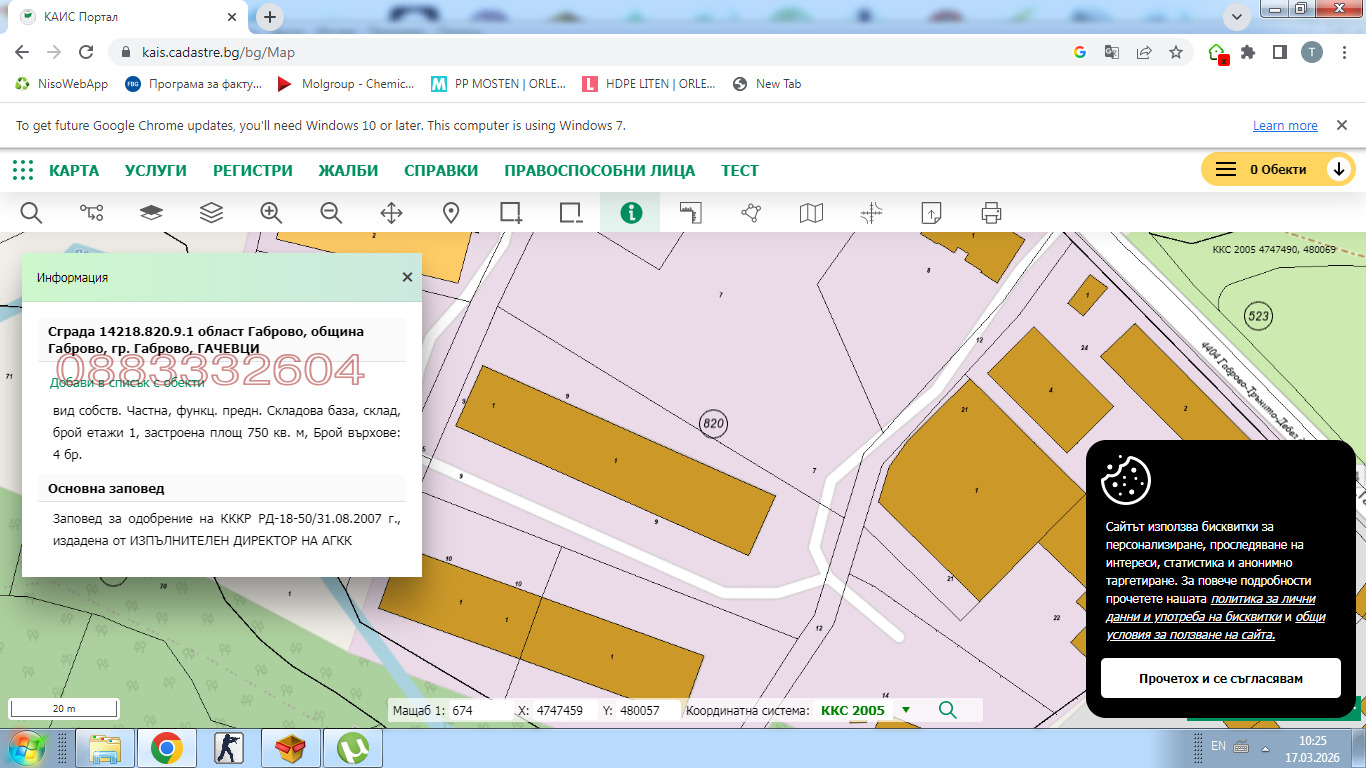Select the zoom in tool
1366x768 pixels.
click(x=271, y=212)
